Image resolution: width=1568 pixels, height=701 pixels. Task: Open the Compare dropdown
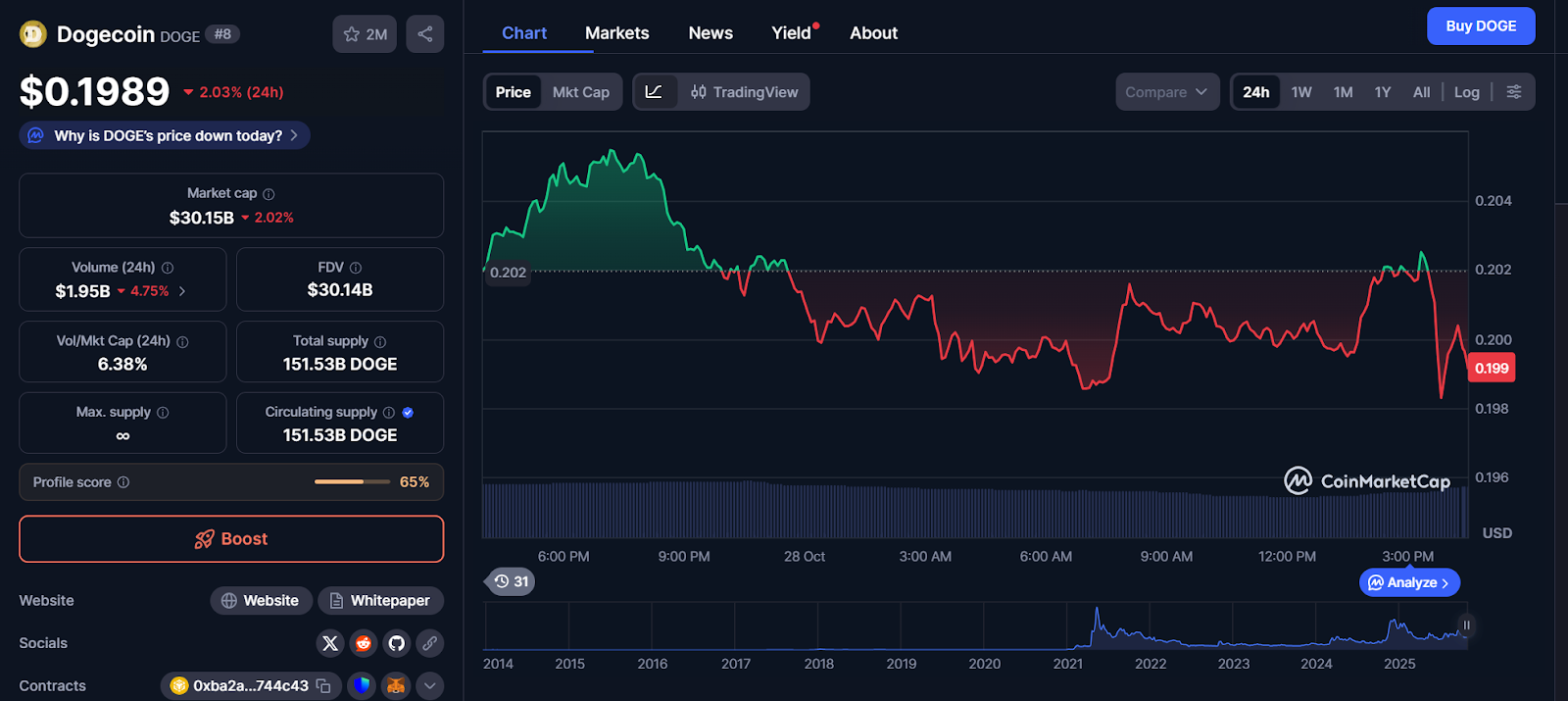(x=1166, y=92)
